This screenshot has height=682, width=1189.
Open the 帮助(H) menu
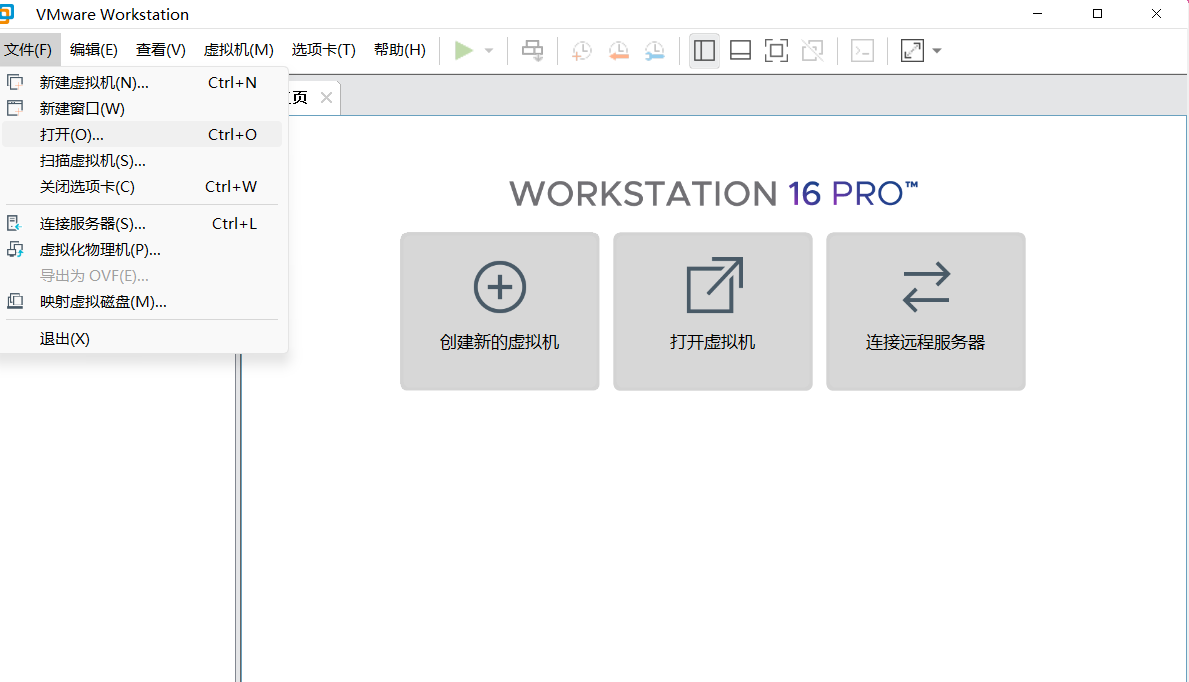[400, 50]
